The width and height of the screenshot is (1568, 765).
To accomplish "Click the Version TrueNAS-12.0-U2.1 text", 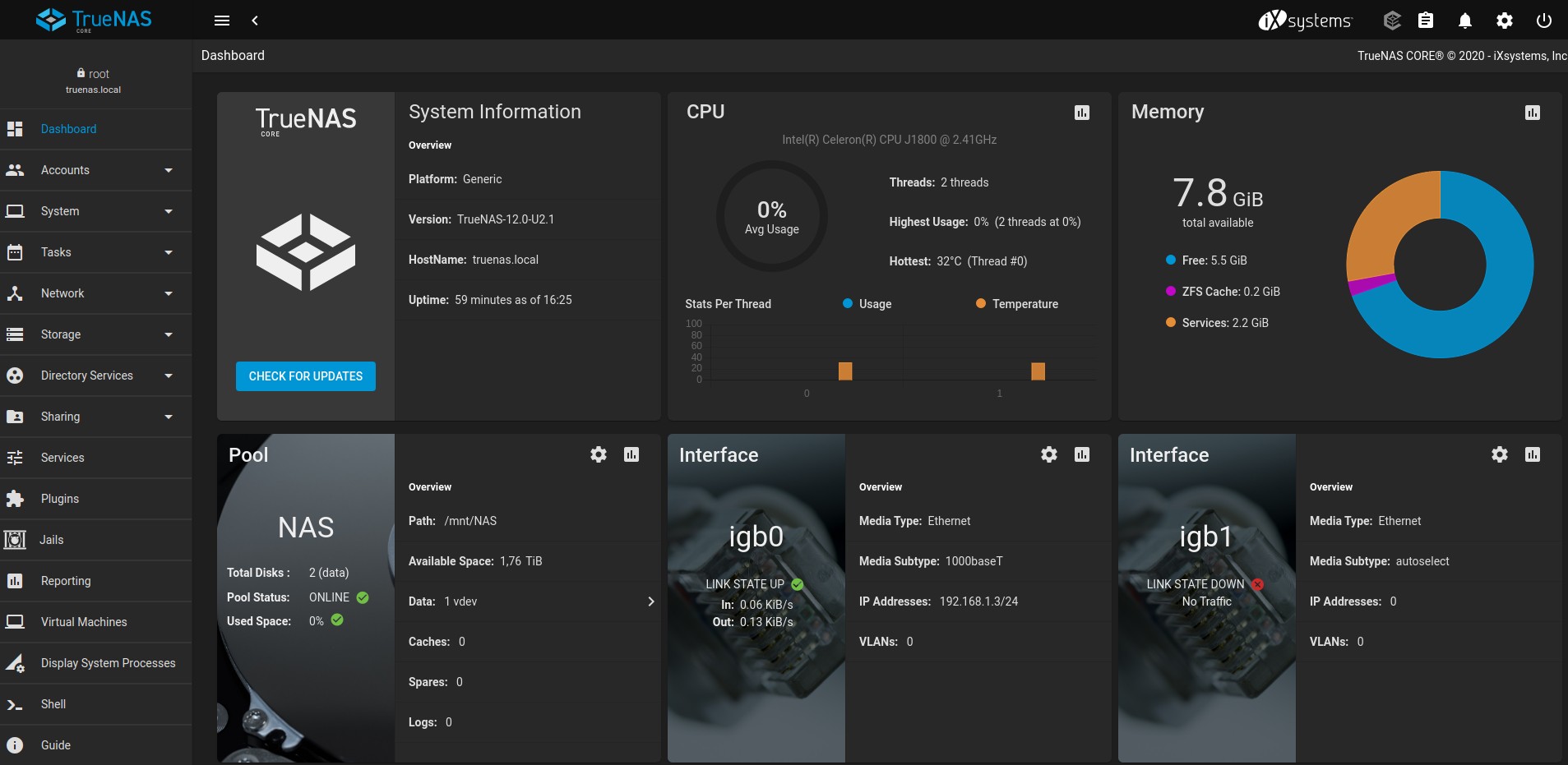I will tap(481, 219).
